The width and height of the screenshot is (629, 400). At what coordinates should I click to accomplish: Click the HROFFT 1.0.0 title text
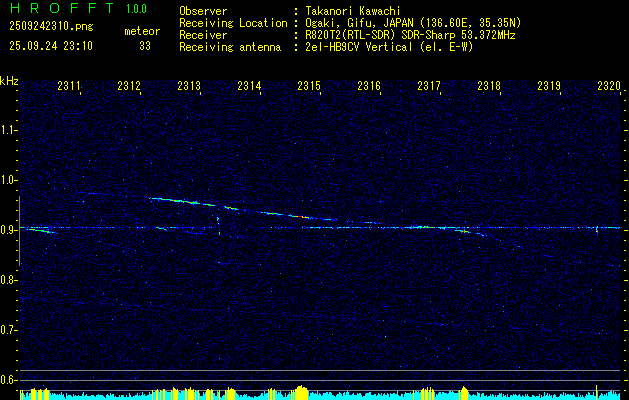(x=79, y=8)
